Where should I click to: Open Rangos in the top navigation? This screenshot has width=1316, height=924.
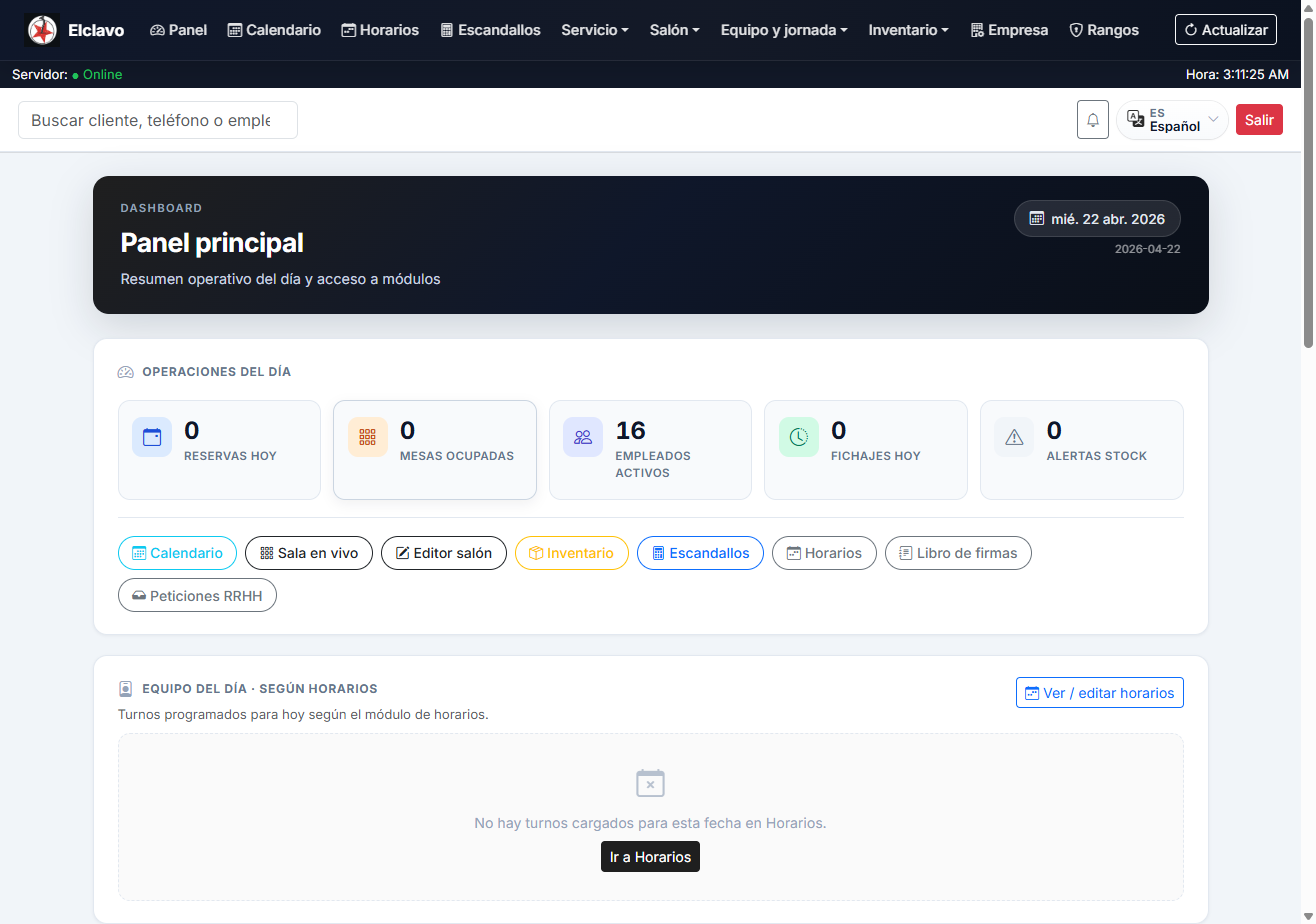(1104, 30)
